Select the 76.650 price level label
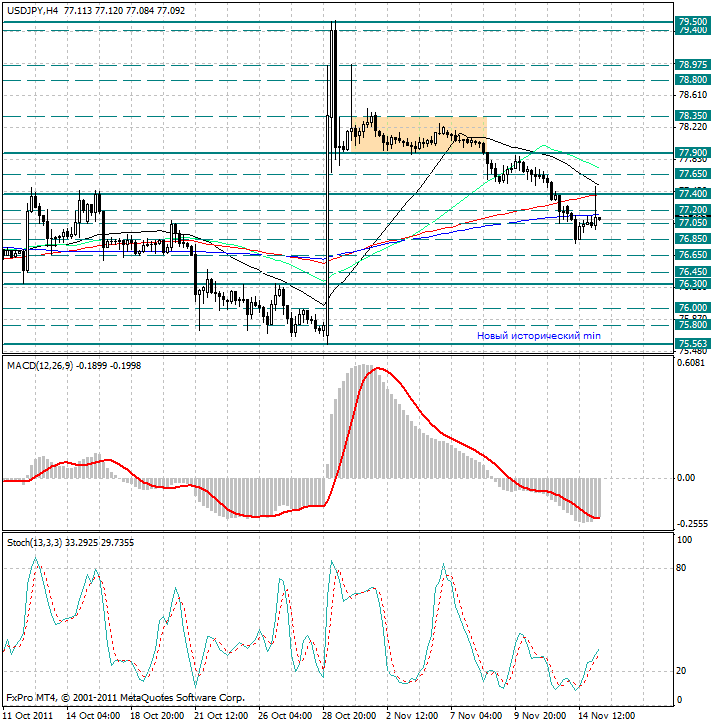The height and width of the screenshot is (723, 711). pyautogui.click(x=693, y=255)
